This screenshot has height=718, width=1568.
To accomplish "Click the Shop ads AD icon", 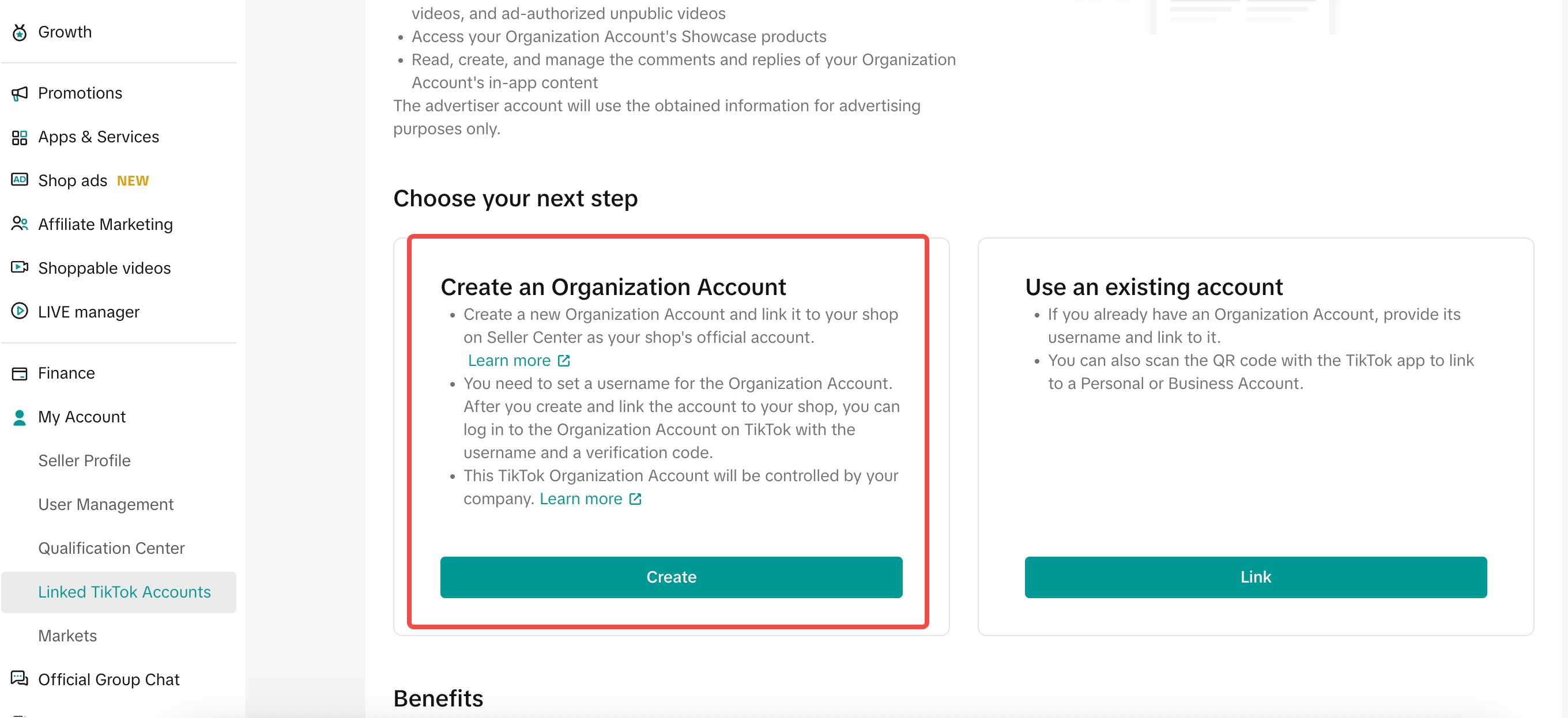I will click(x=20, y=180).
